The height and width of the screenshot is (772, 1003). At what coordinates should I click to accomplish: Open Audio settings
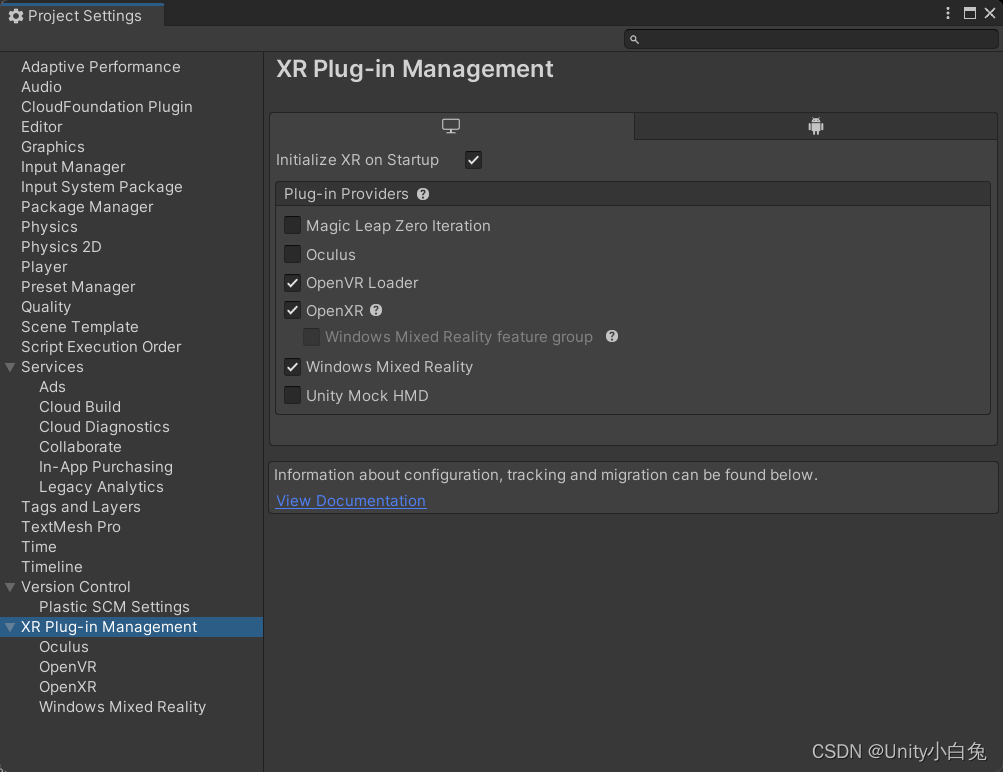[x=42, y=87]
